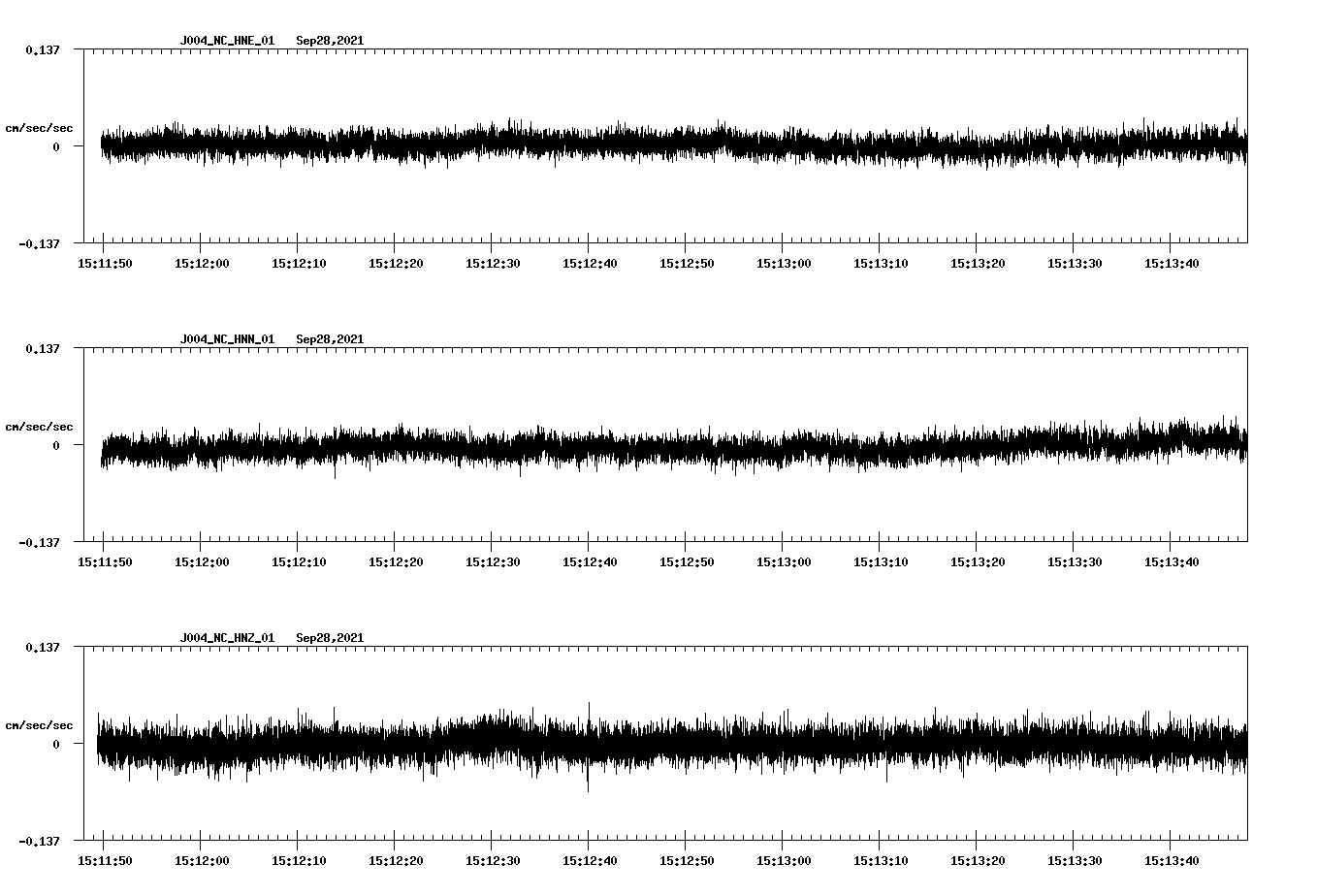The height and width of the screenshot is (896, 1317).
Task: Click the J004_NC_HNZ_01 plot title
Action: [227, 638]
